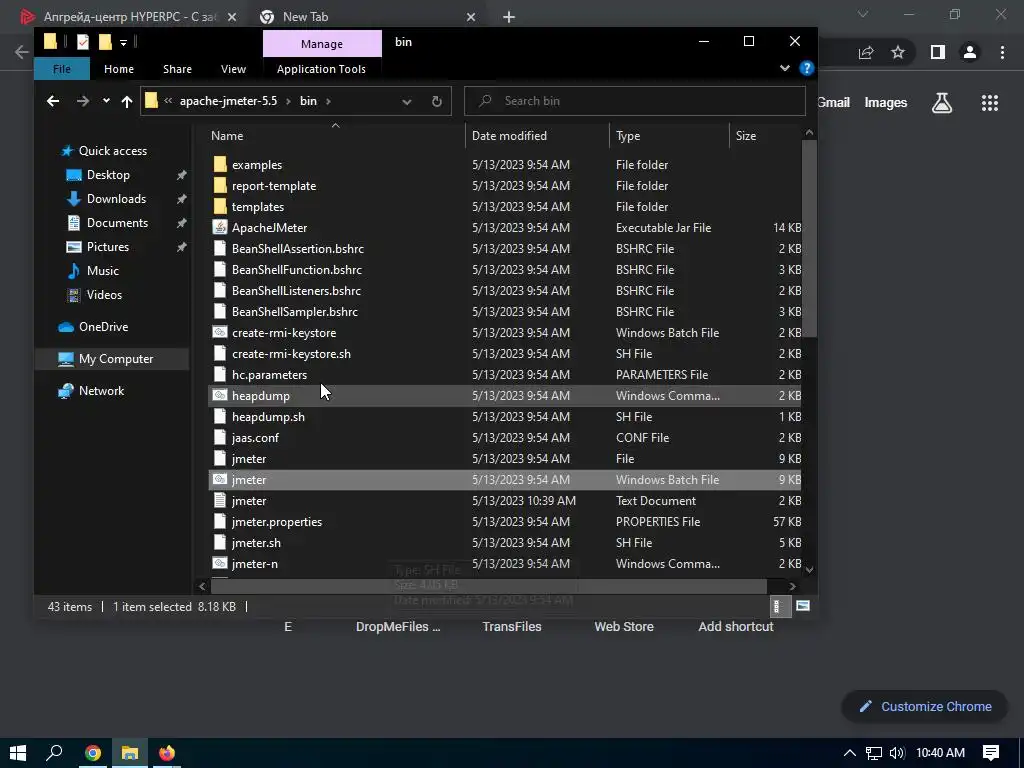Viewport: 1024px width, 768px height.
Task: Open Chrome profile icon
Action: tap(970, 52)
